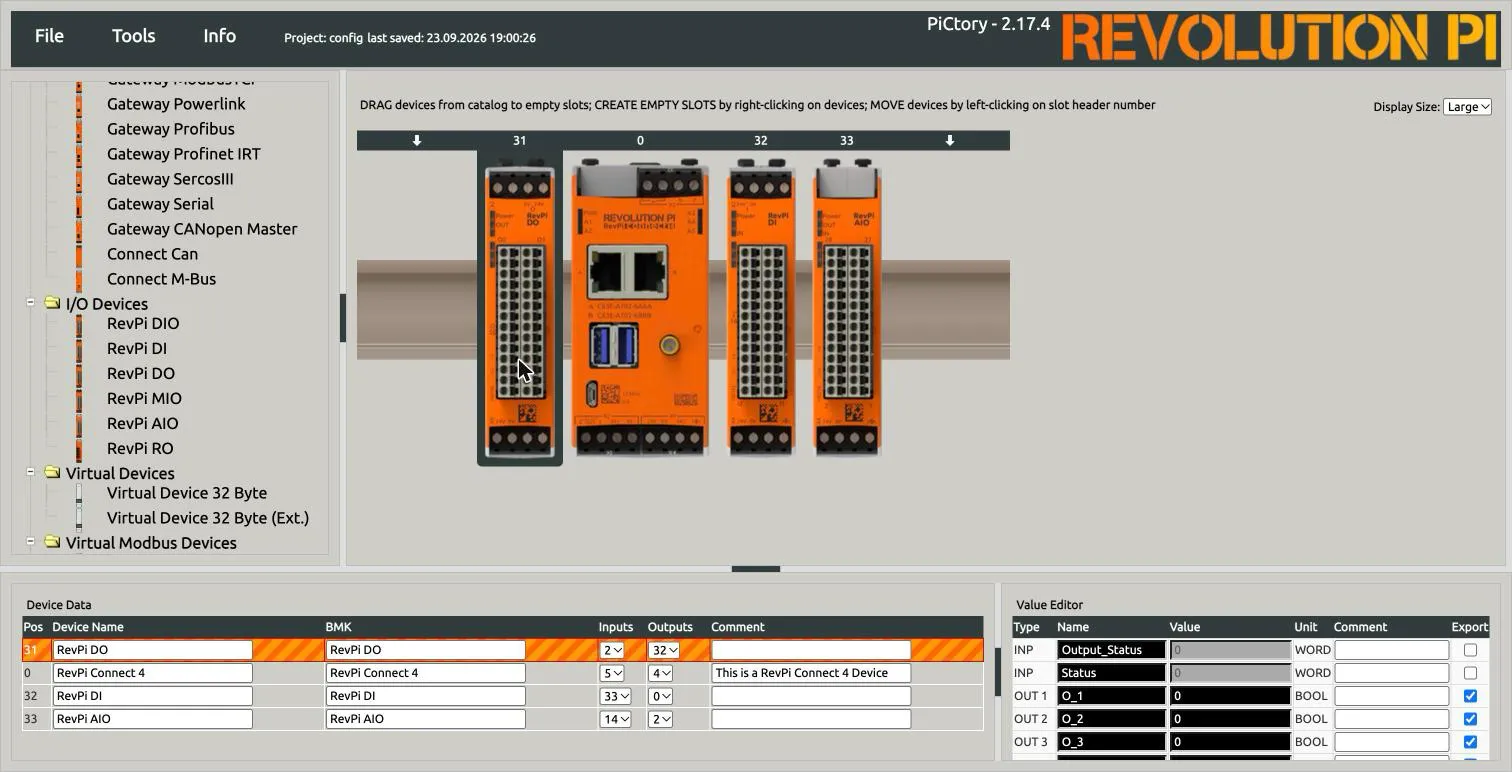Image resolution: width=1512 pixels, height=772 pixels.
Task: Click the comment field for O_2
Action: point(1391,719)
